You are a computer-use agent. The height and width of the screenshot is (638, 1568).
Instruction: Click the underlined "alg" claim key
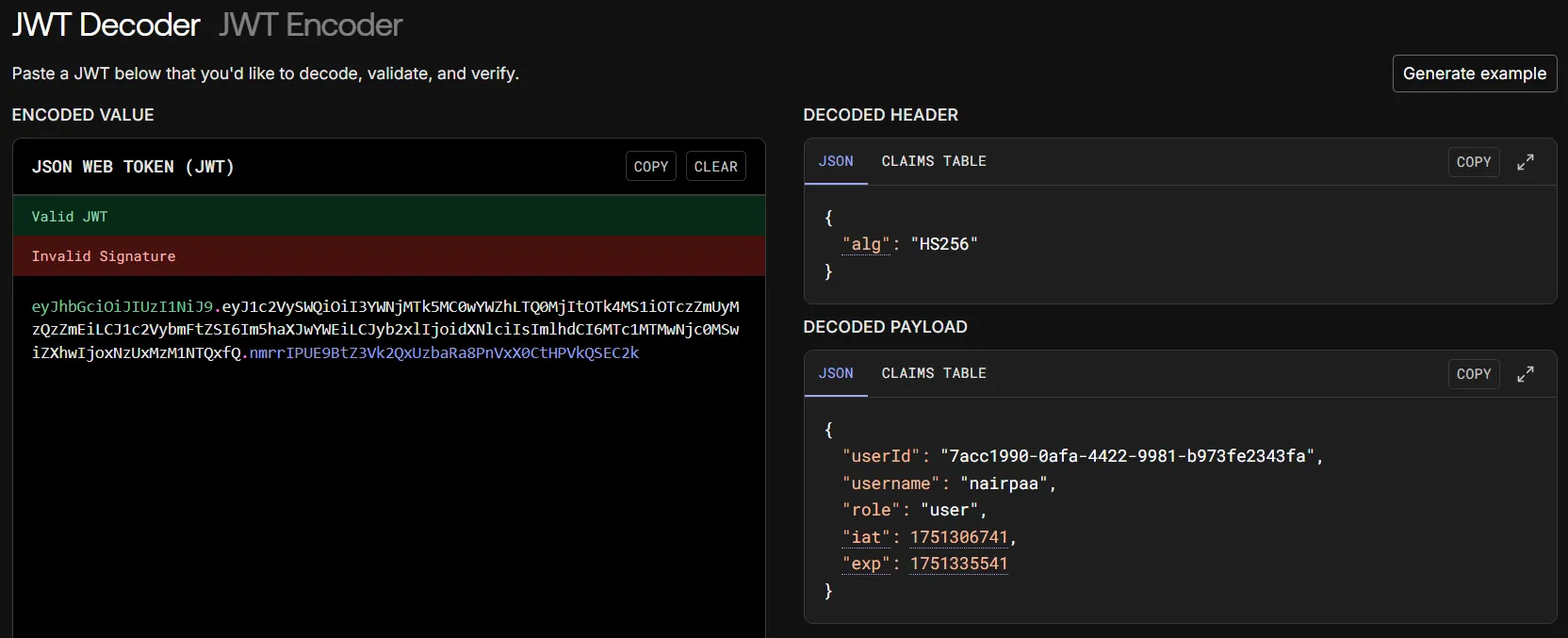(x=866, y=244)
